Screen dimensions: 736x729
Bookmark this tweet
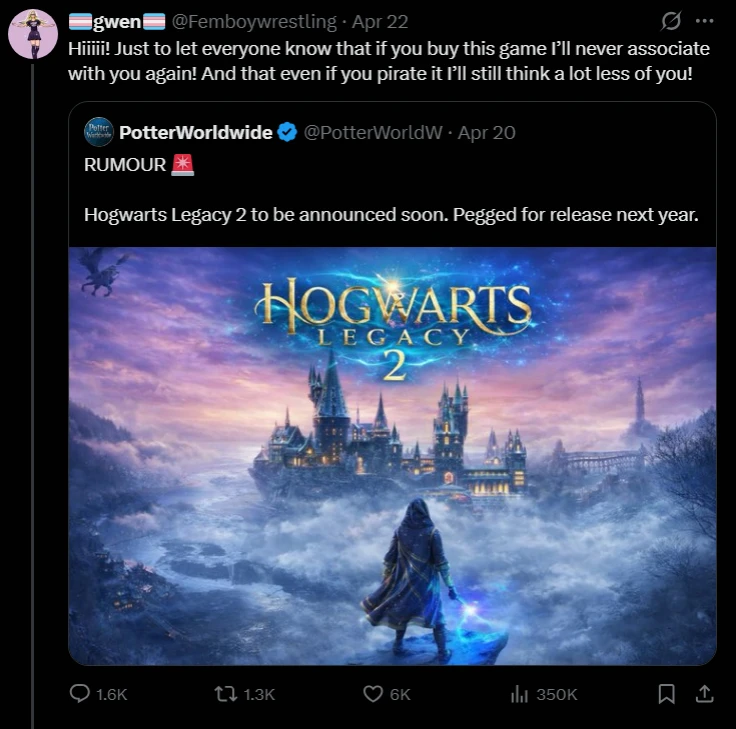click(667, 693)
